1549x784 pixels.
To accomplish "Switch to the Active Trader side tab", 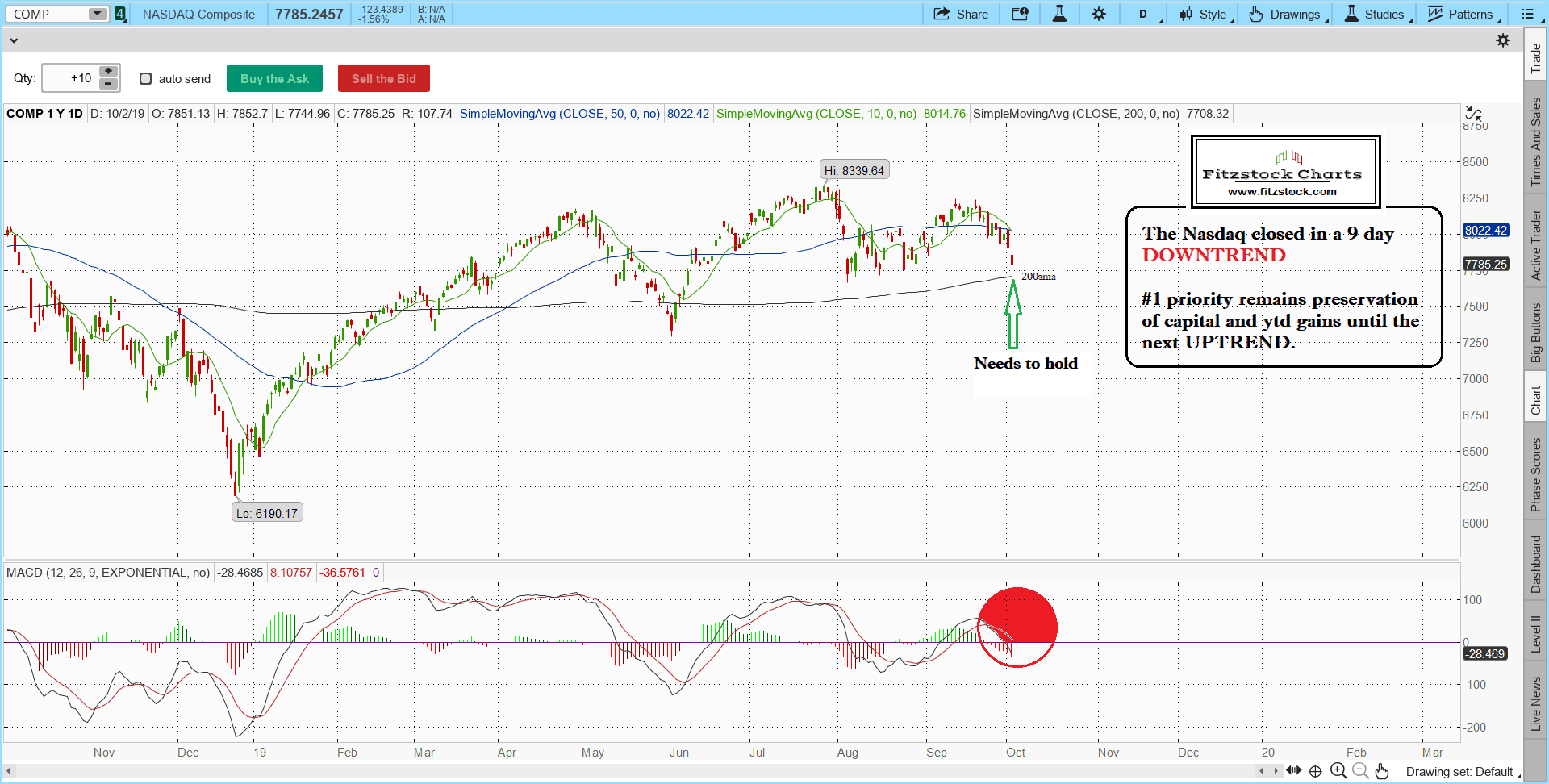I will tap(1536, 245).
